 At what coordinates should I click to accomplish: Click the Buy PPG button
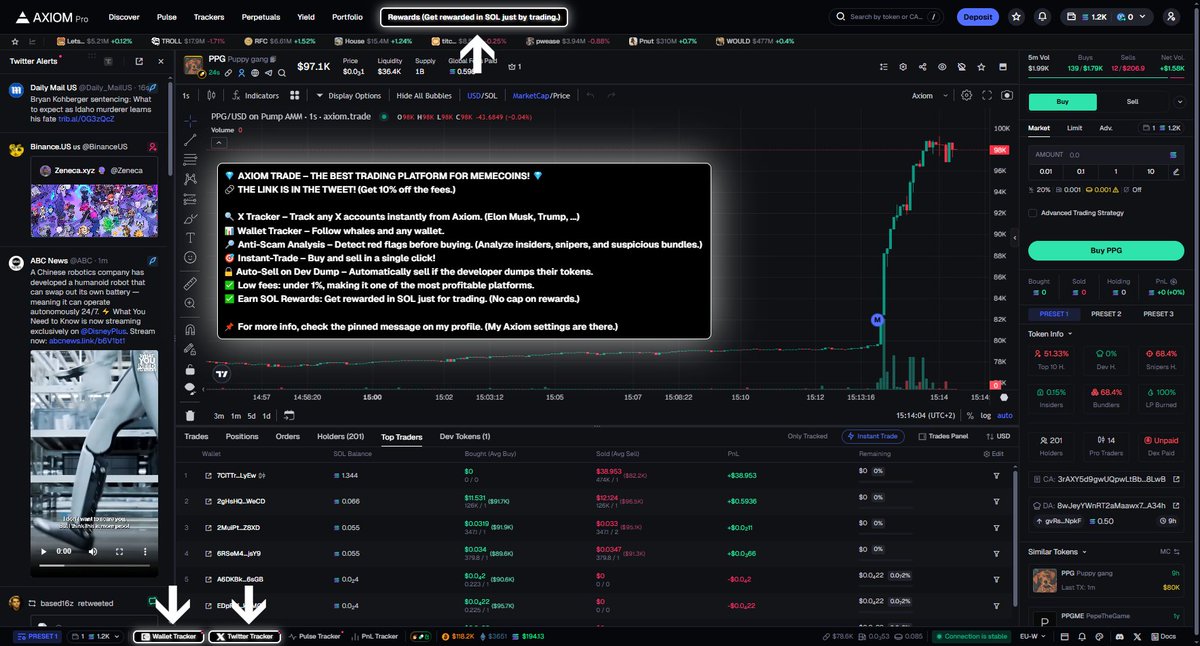[x=1105, y=250]
